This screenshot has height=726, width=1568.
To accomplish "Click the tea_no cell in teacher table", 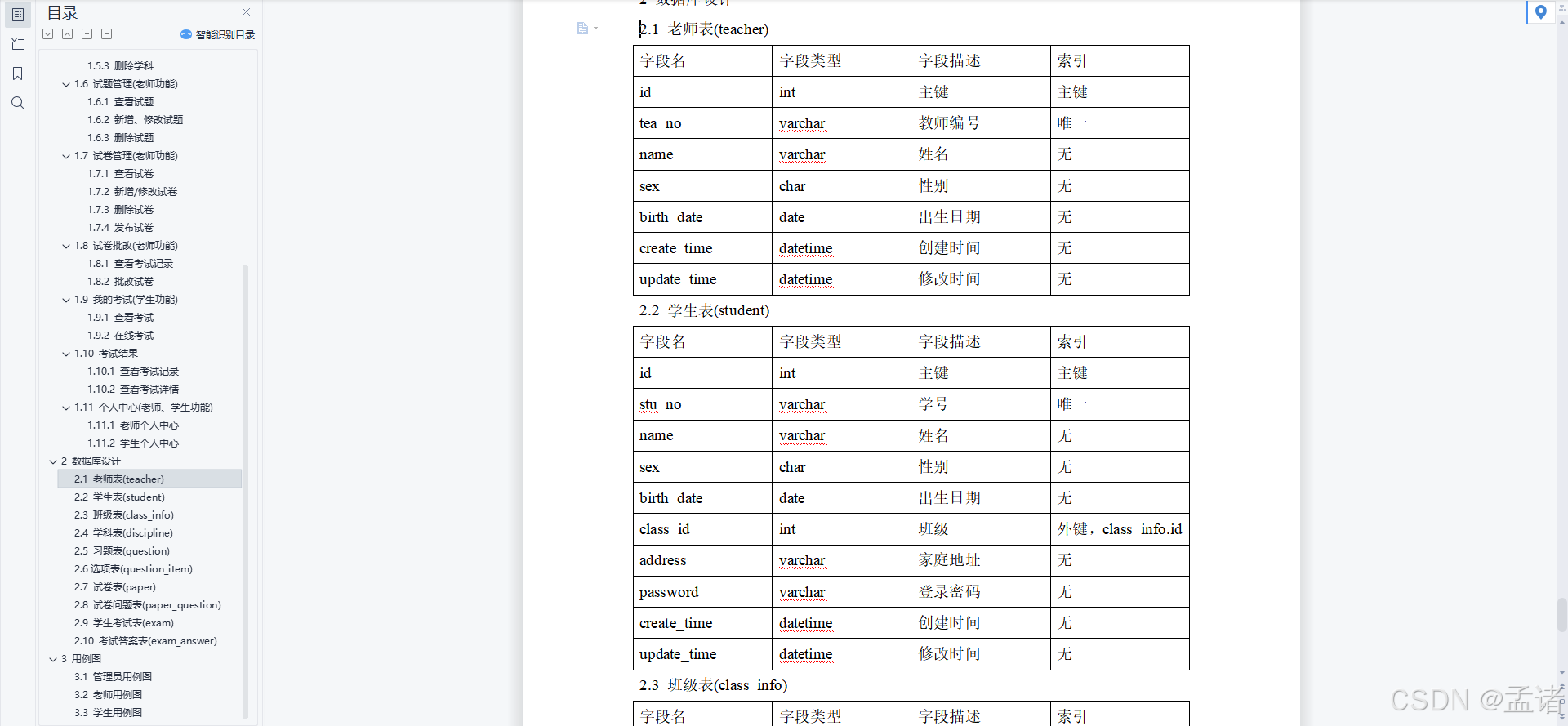I will [702, 123].
